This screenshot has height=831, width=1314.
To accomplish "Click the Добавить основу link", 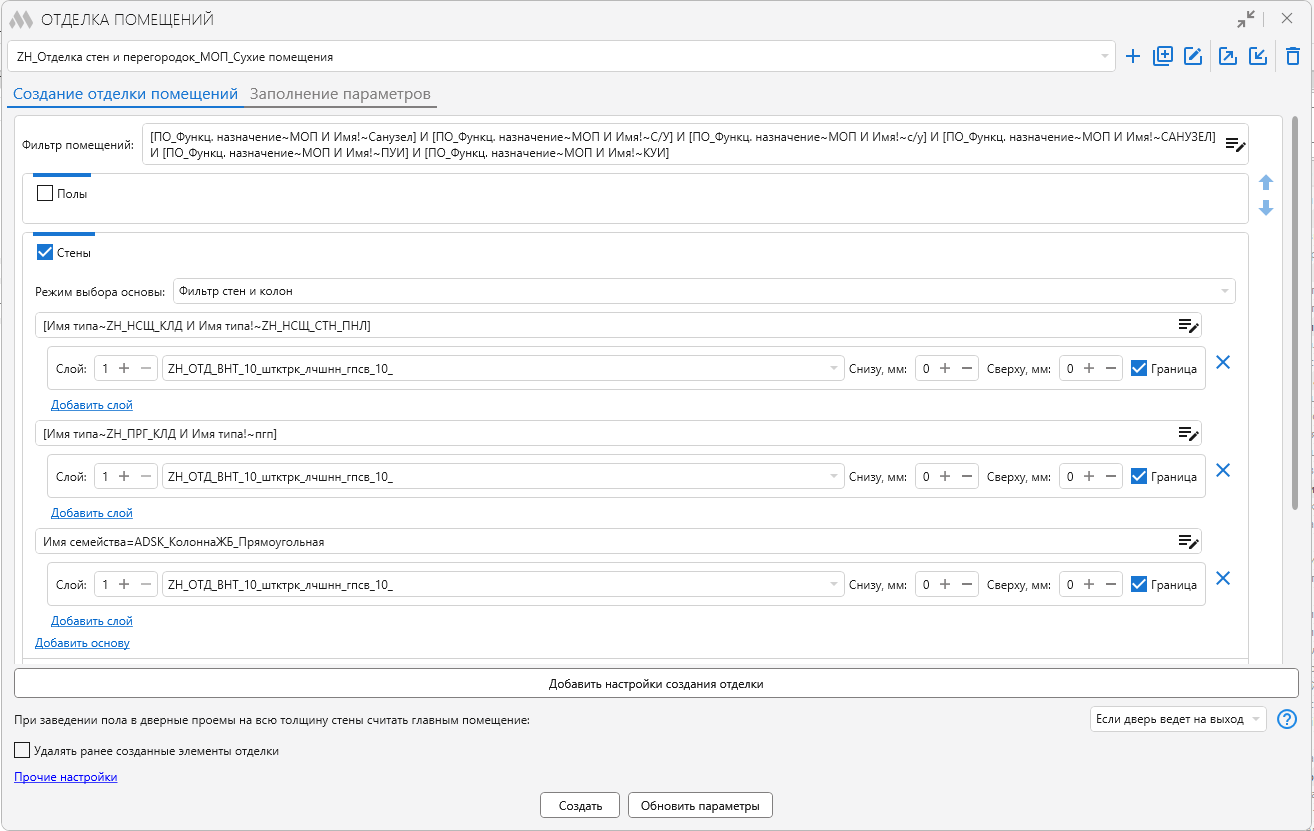I will tap(82, 643).
